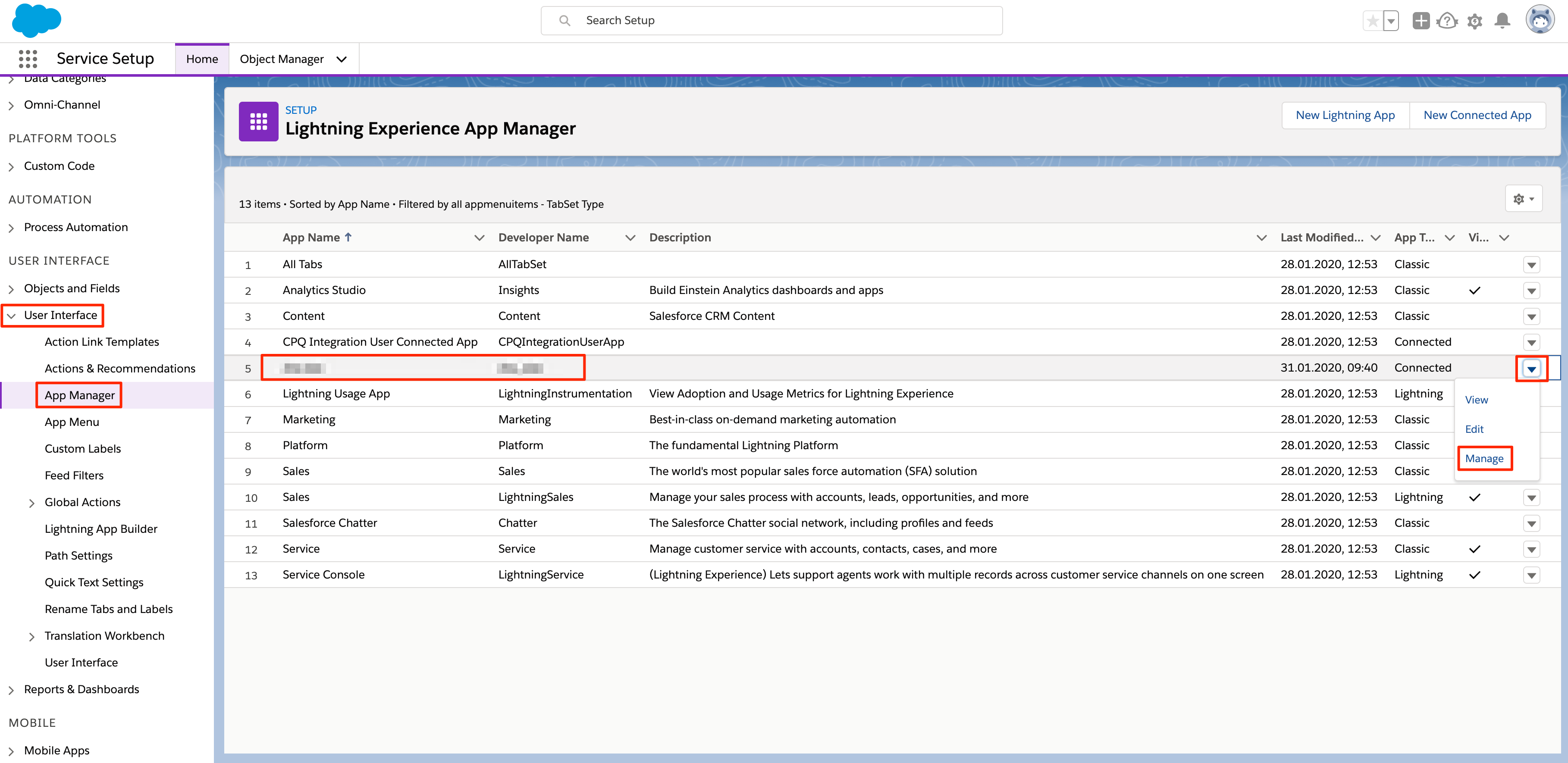Click Lightning Usage App name cell
Screen dimensions: 1568x763
(x=336, y=394)
